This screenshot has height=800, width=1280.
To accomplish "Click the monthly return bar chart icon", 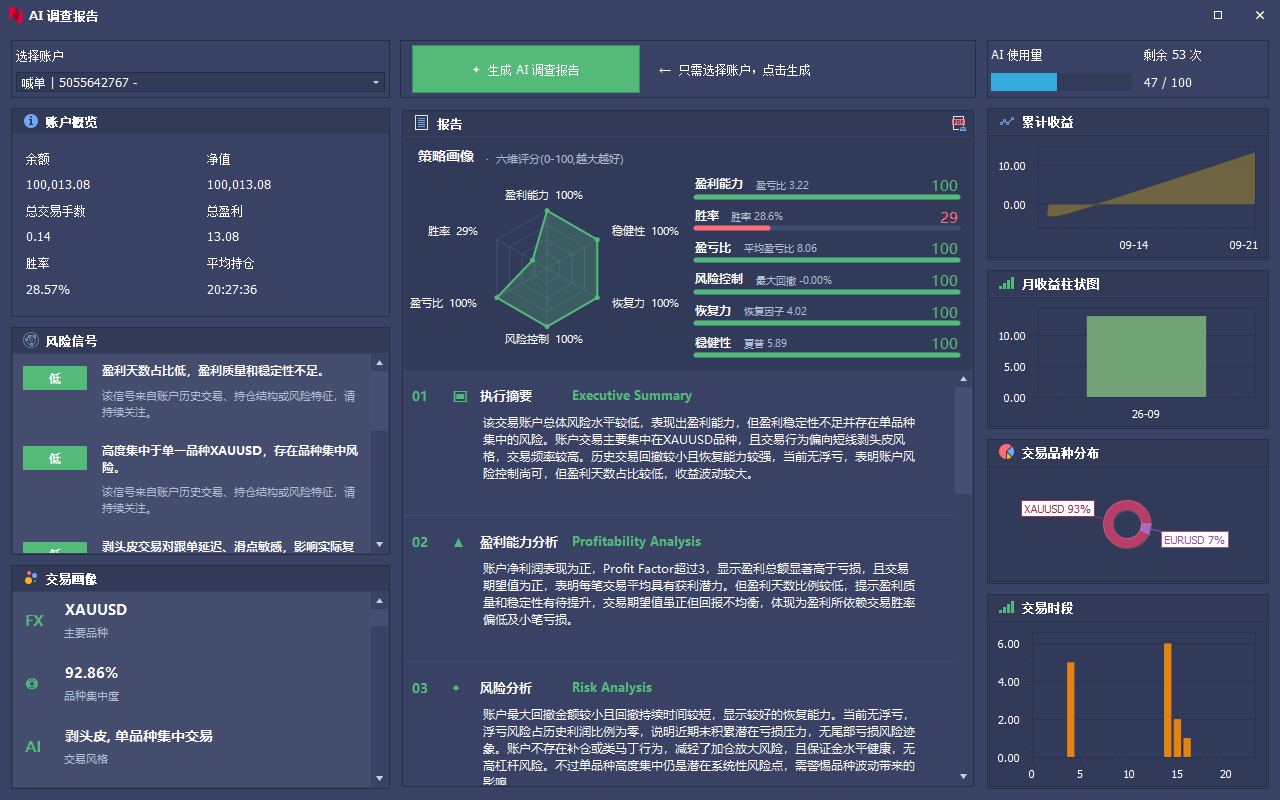I will click(x=1006, y=284).
